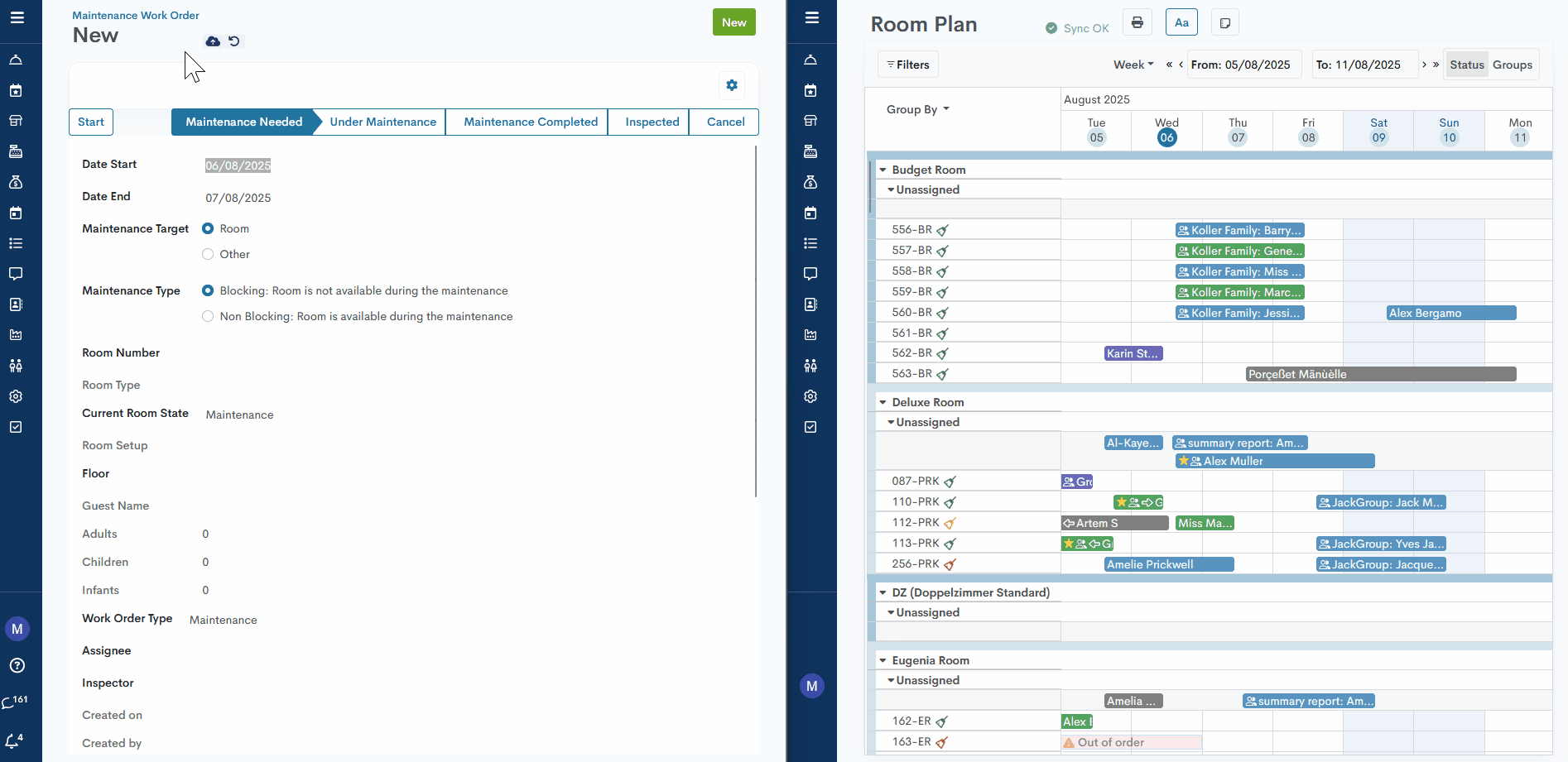Screen dimensions: 1568x762
Task: Switch to Groups view tab
Action: (x=1513, y=65)
